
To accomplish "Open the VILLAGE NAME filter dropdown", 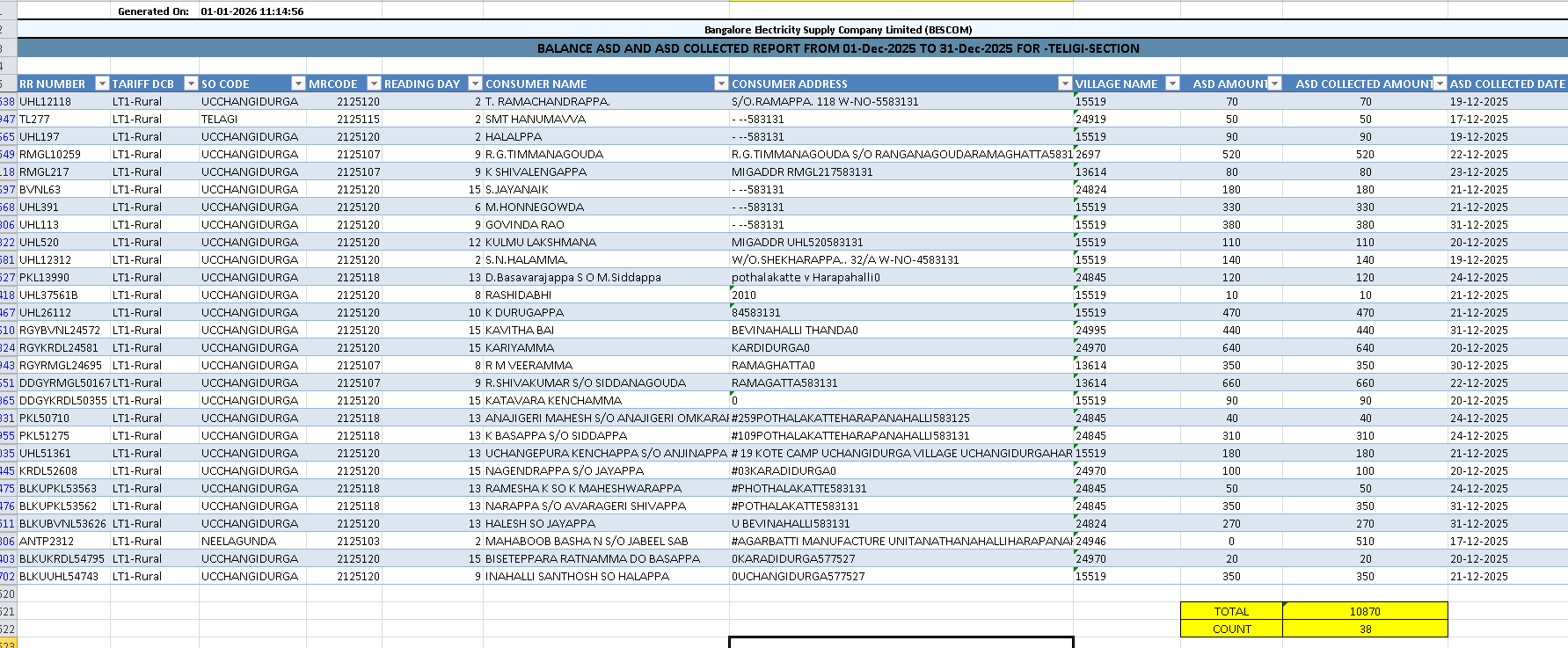I will coord(1172,84).
